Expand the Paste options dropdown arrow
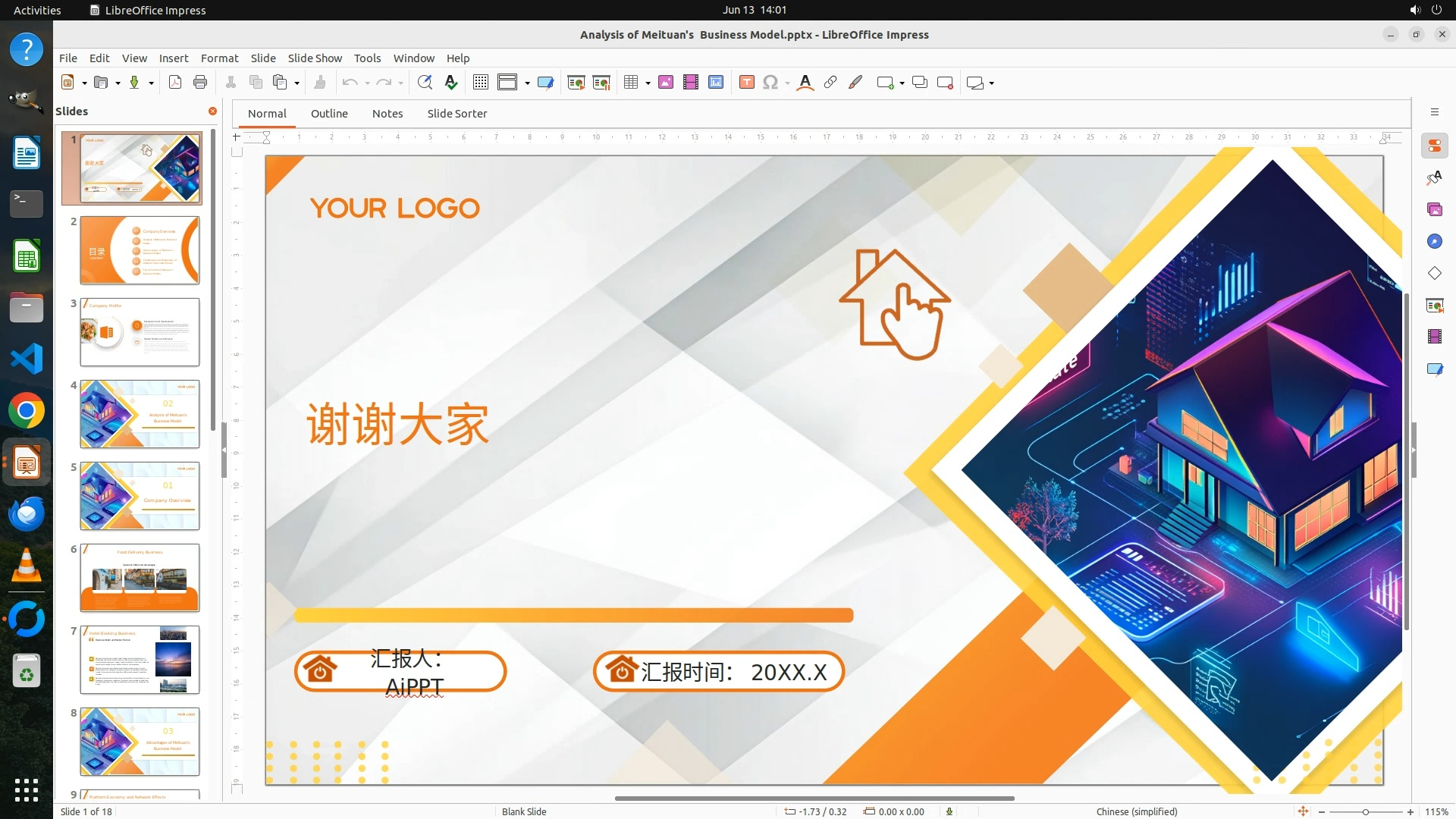Image resolution: width=1456 pixels, height=819 pixels. 297,83
